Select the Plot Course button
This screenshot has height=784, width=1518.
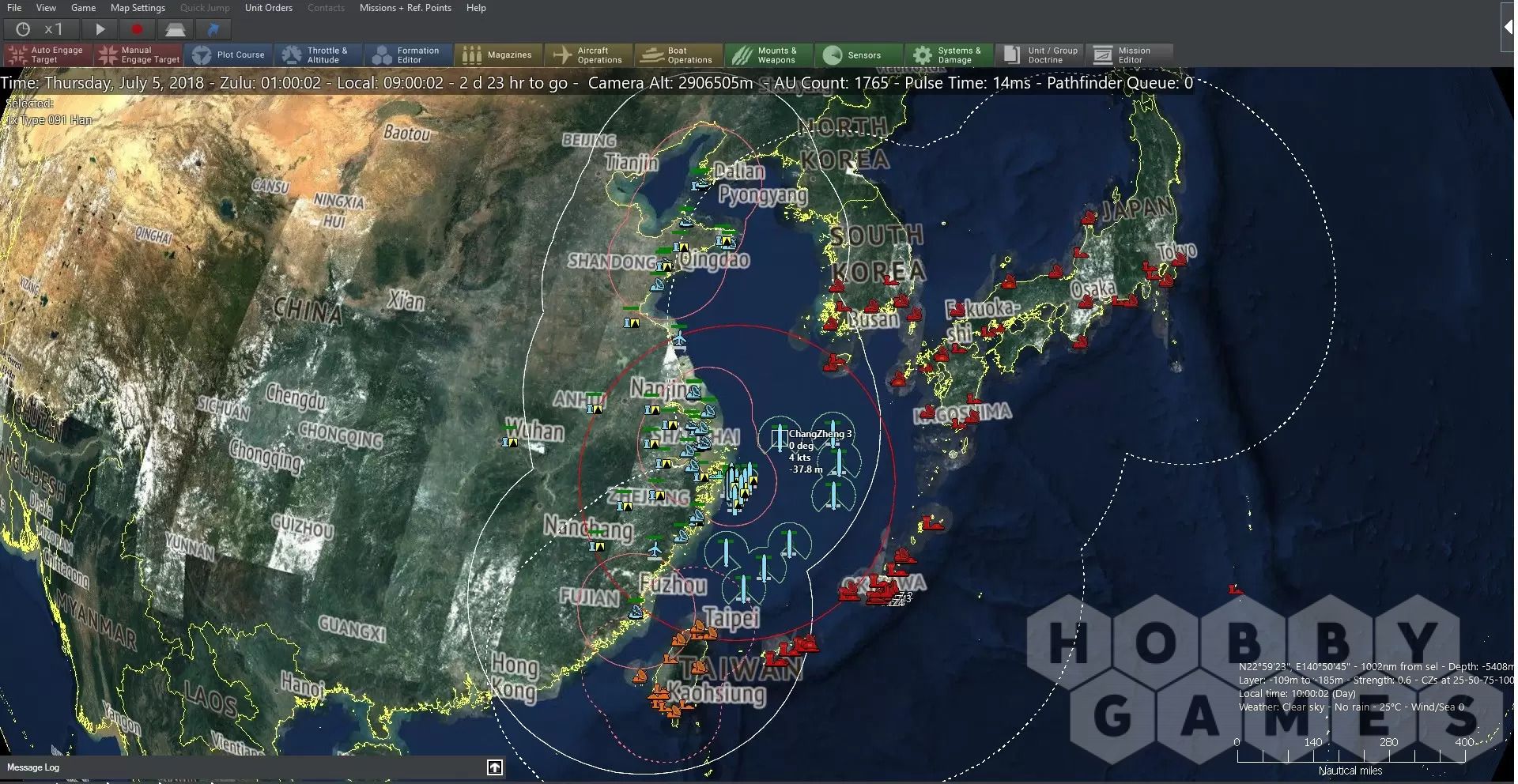[228, 55]
